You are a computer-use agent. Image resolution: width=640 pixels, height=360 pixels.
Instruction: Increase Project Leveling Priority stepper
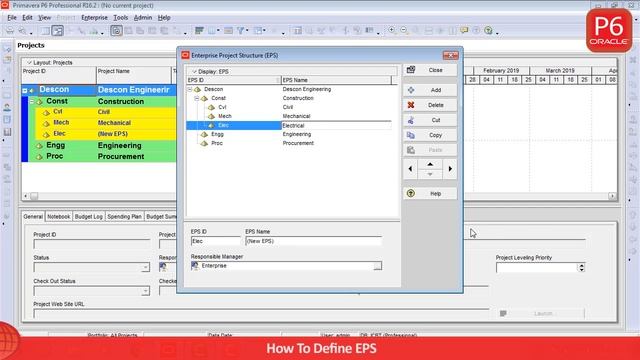click(582, 265)
